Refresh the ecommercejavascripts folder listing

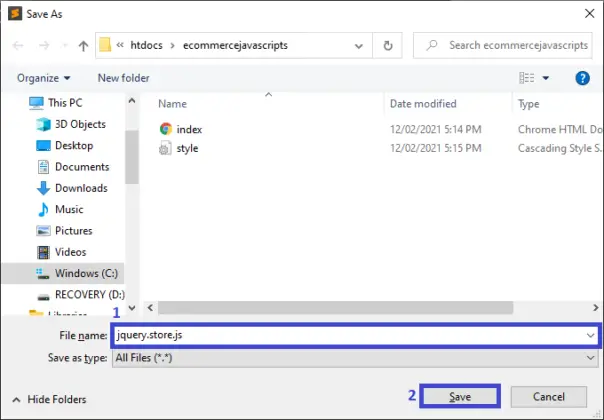coord(387,46)
